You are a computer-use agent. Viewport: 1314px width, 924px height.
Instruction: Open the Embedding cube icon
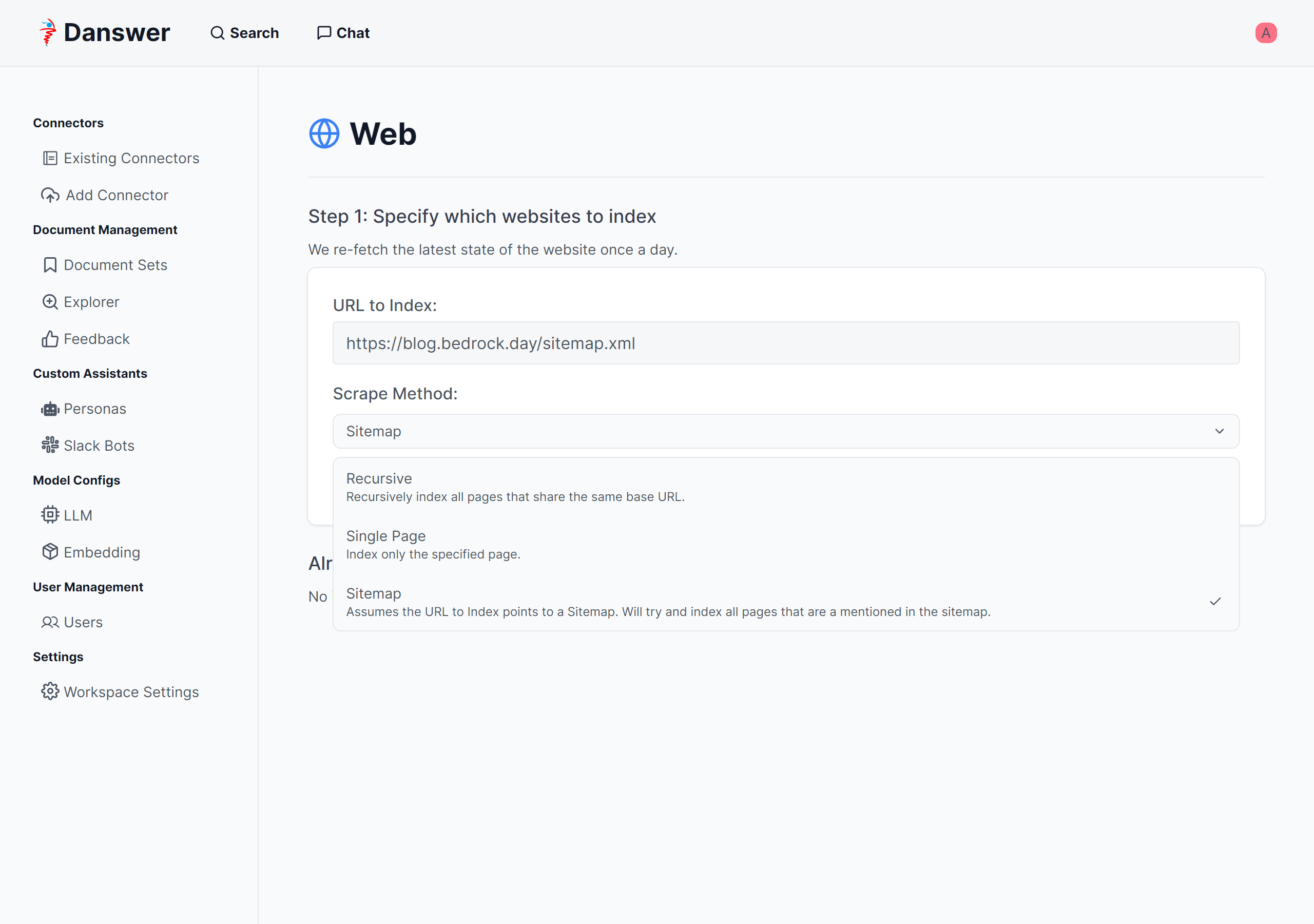click(50, 552)
